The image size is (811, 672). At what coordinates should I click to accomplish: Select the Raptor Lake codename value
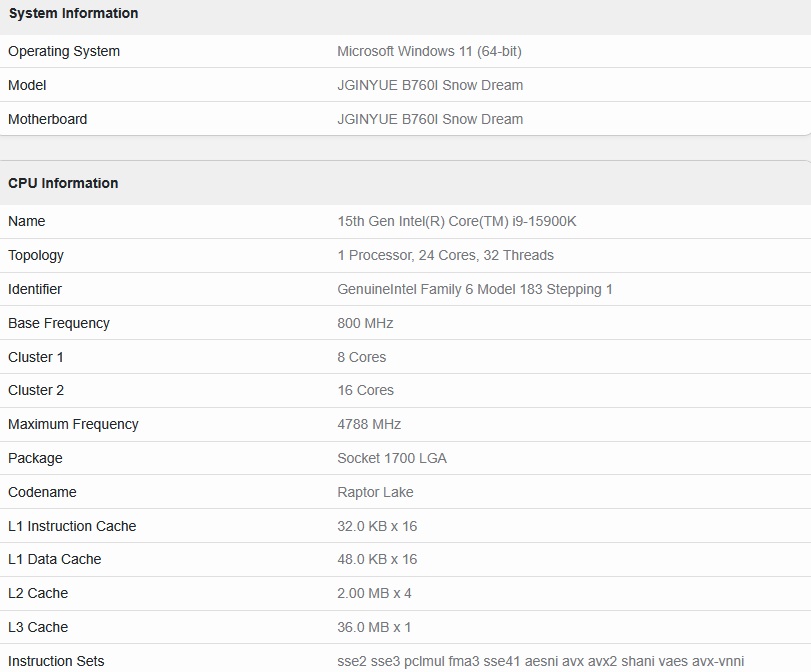[x=376, y=492]
